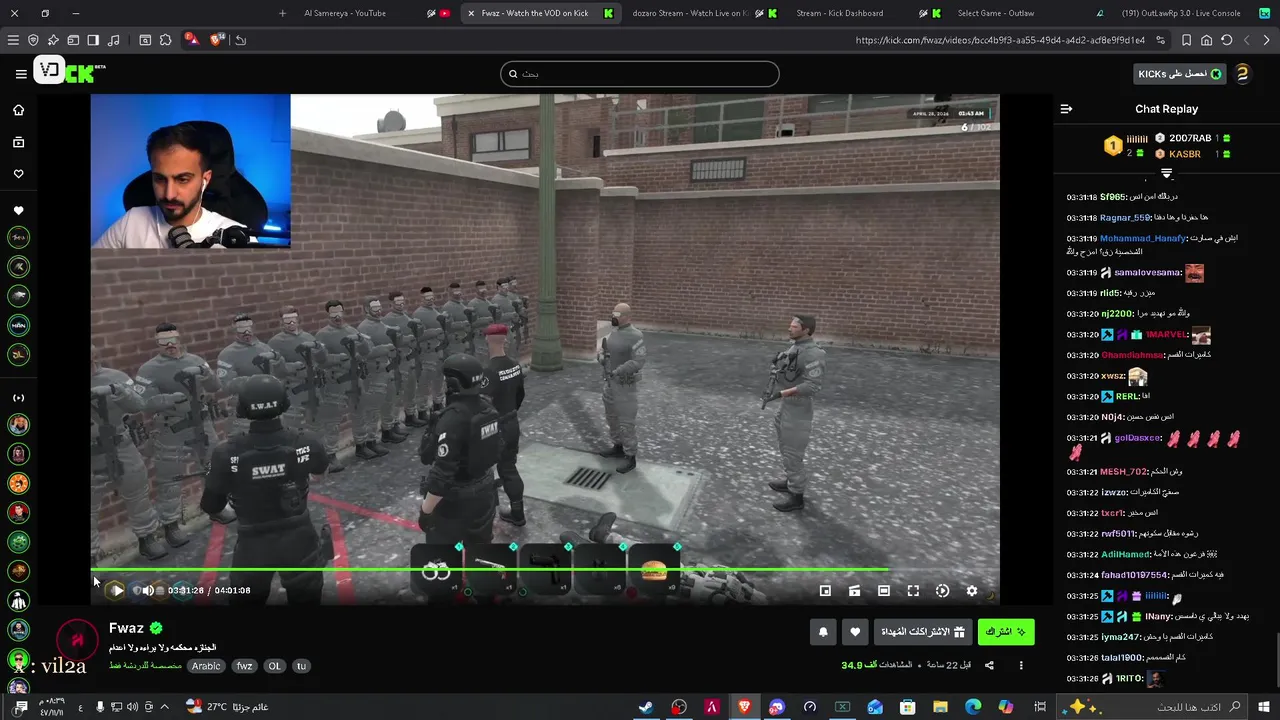Click the Get KICKs button
The image size is (1280, 720).
click(1179, 73)
